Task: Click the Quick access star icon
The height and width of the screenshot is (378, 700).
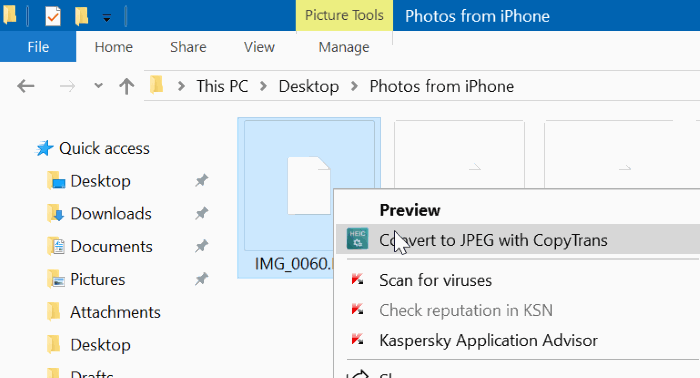Action: 44,148
